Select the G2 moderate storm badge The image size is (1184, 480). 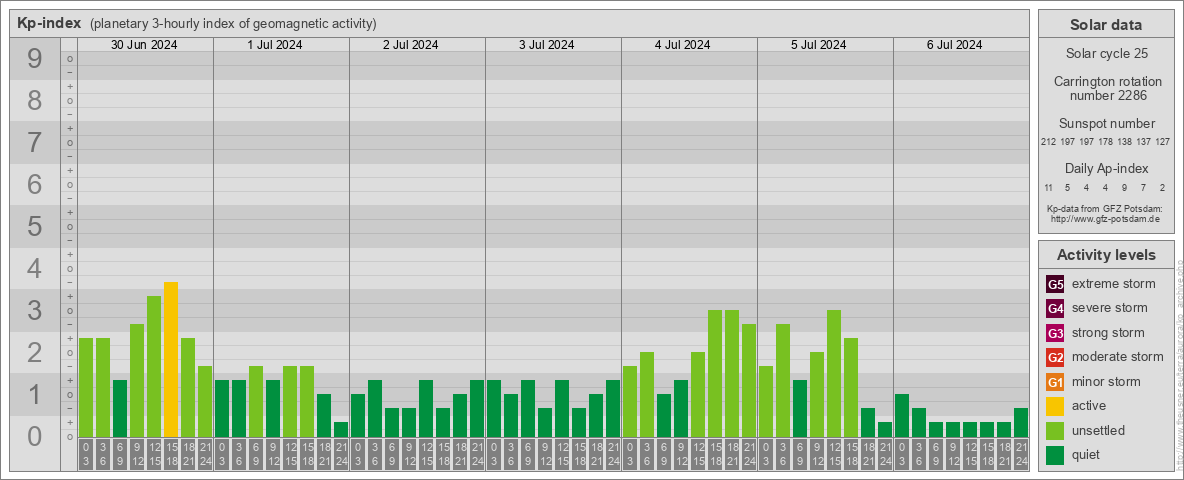[1055, 357]
